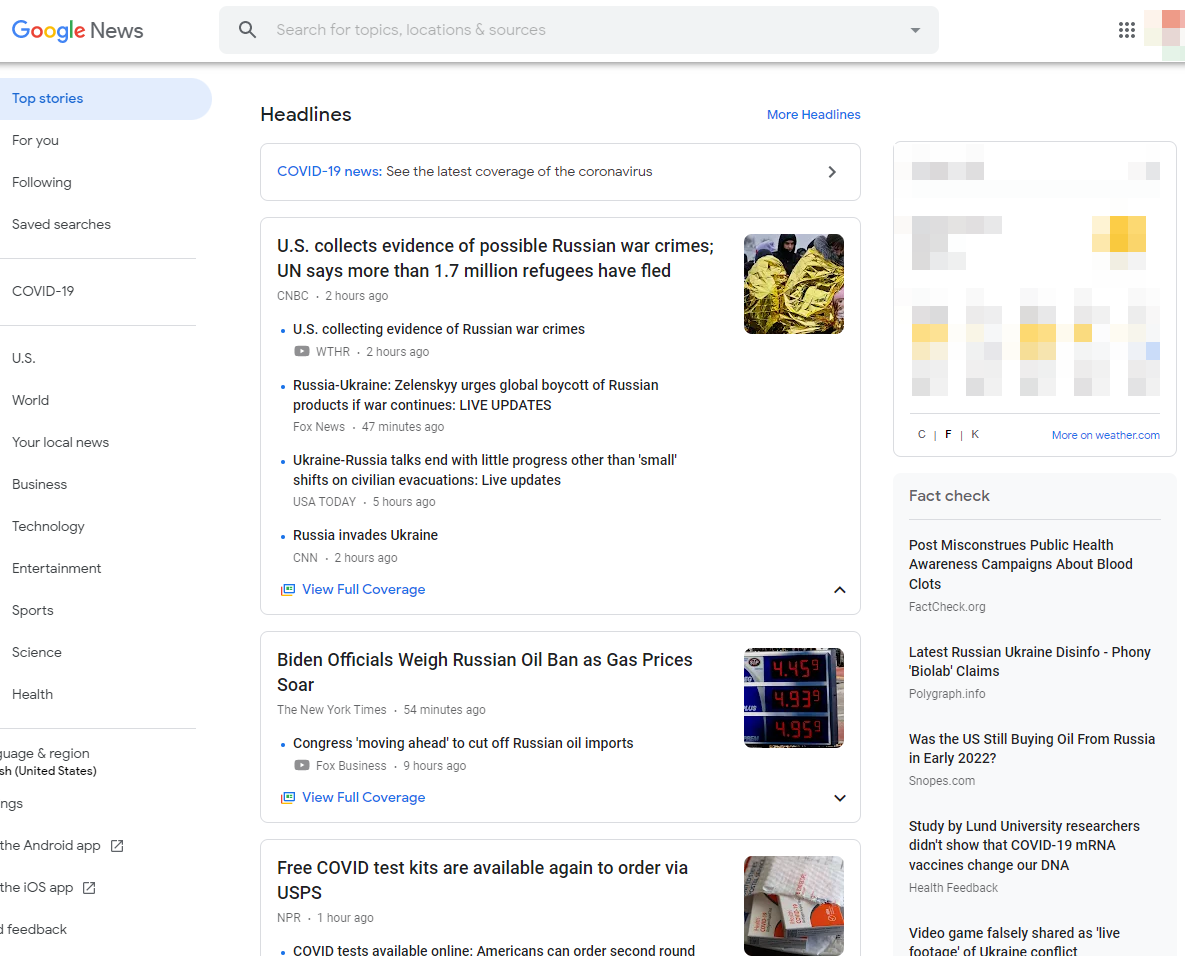Open refugees in gold blankets thumbnail

pyautogui.click(x=794, y=284)
